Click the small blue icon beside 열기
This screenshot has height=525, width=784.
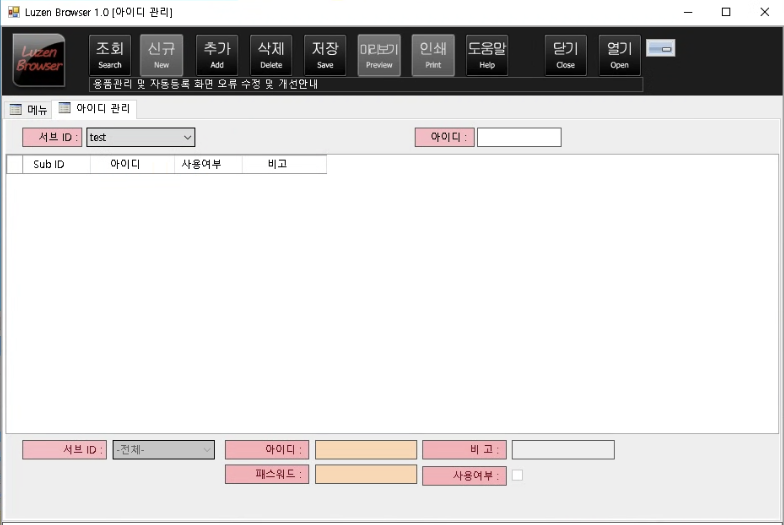(x=660, y=48)
